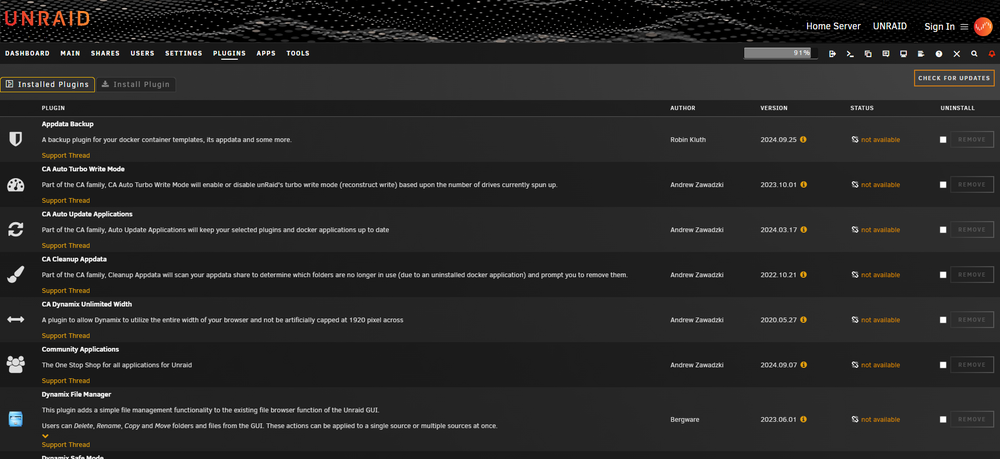The image size is (1000, 459).
Task: Click the Unlimited Width double-arrow icon
Action: click(15, 319)
